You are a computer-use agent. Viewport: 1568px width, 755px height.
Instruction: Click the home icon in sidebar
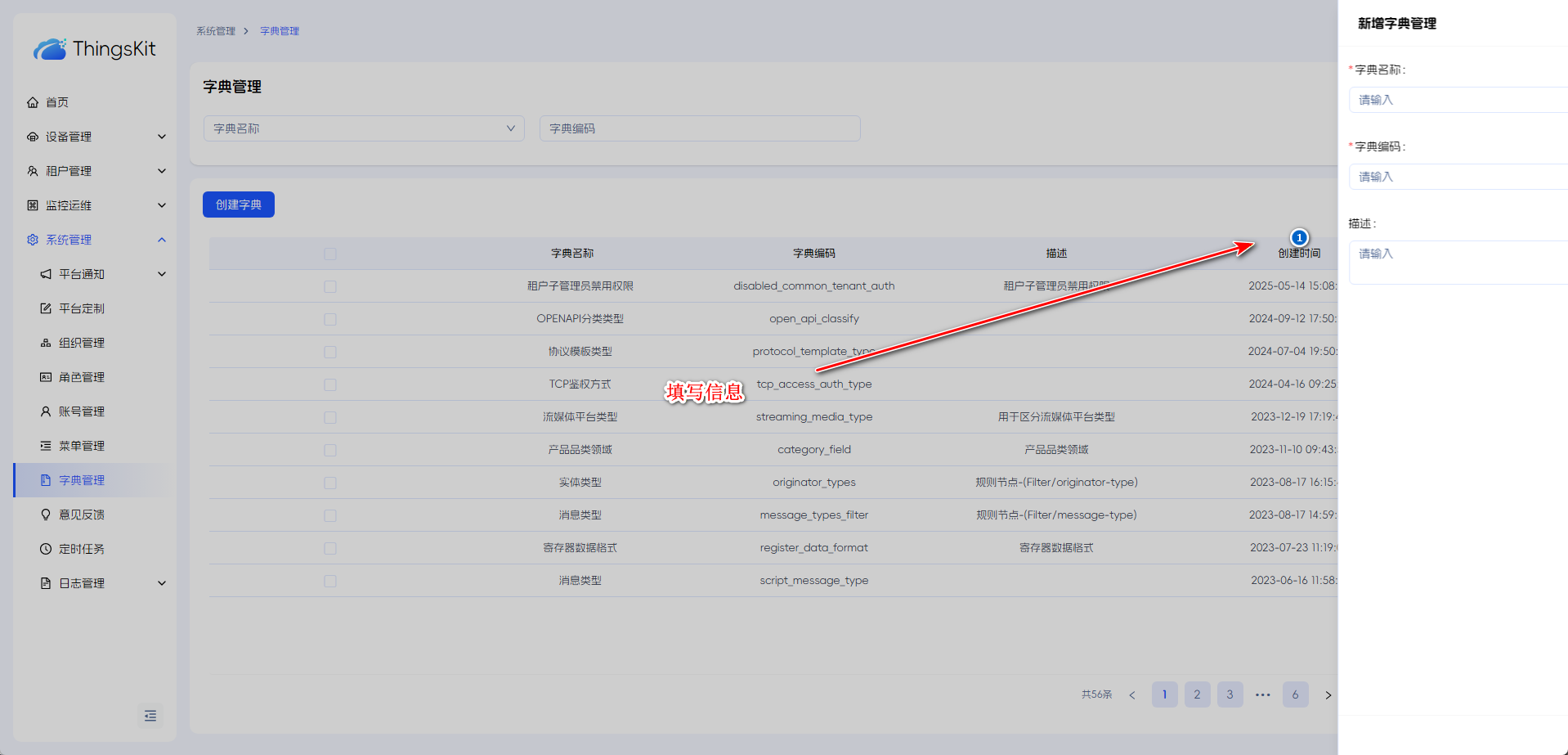[33, 102]
